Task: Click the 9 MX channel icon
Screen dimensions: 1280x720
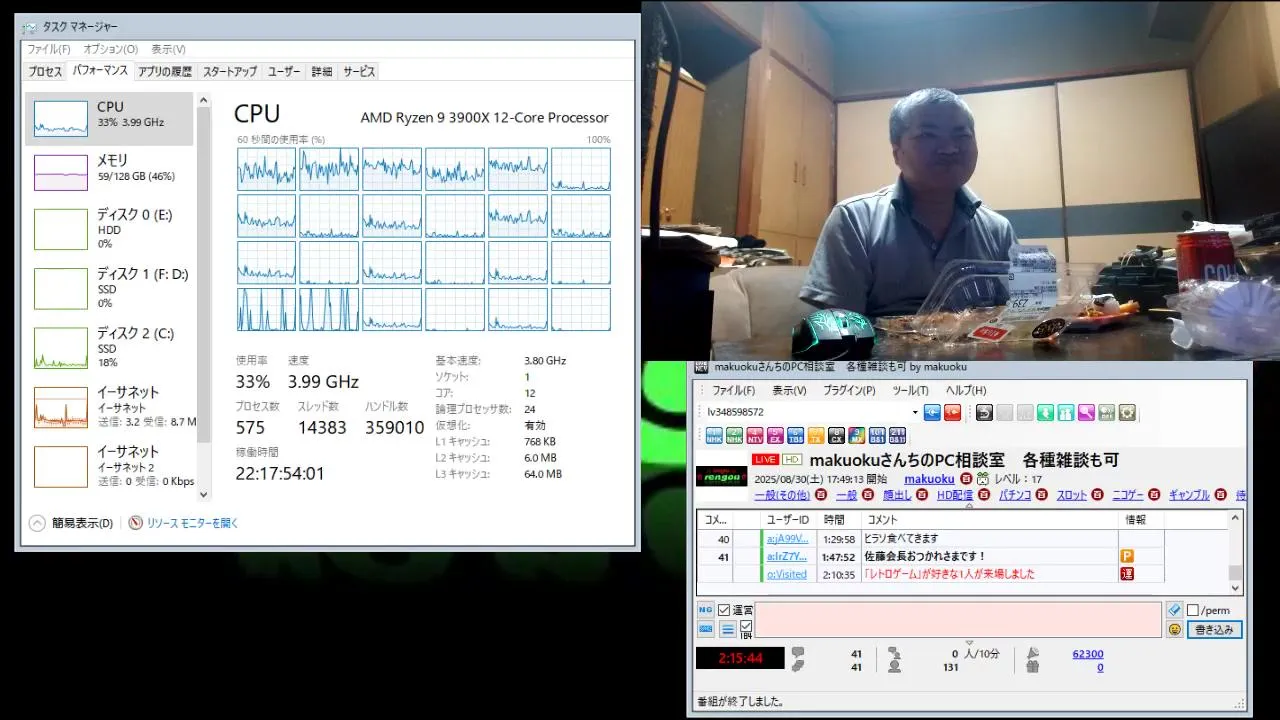Action: tap(856, 436)
